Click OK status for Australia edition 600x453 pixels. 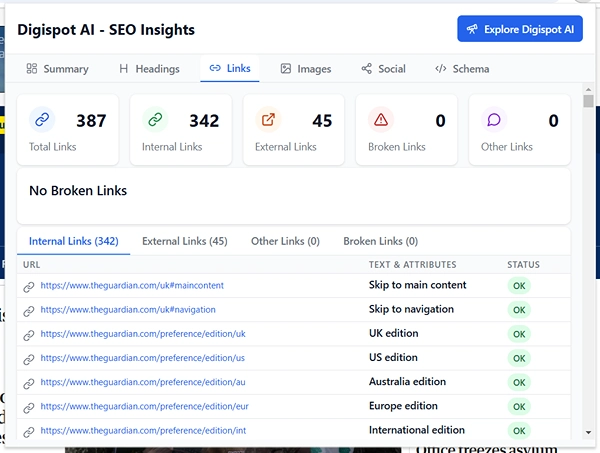[519, 382]
